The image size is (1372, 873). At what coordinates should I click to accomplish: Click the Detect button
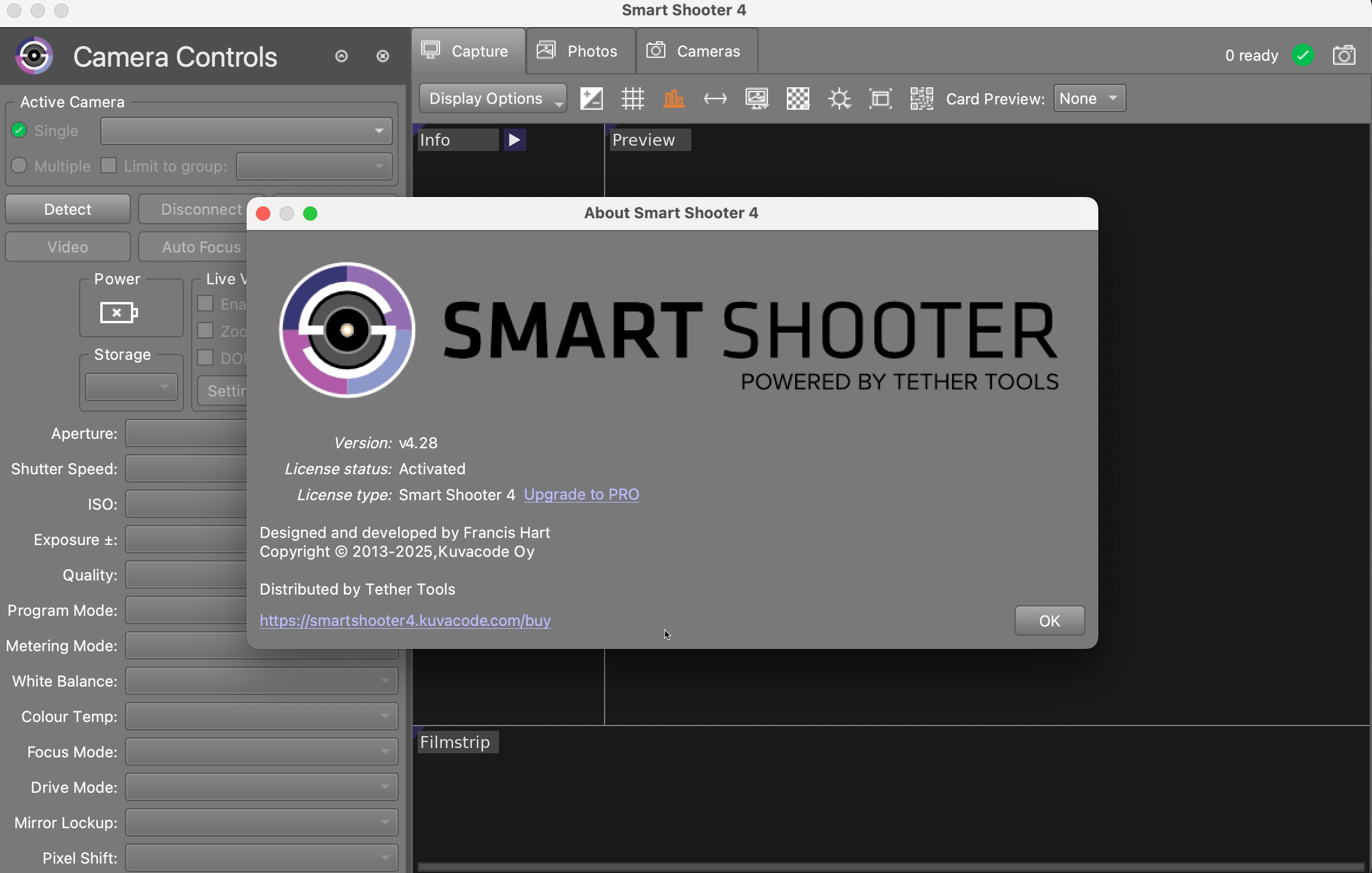point(68,209)
